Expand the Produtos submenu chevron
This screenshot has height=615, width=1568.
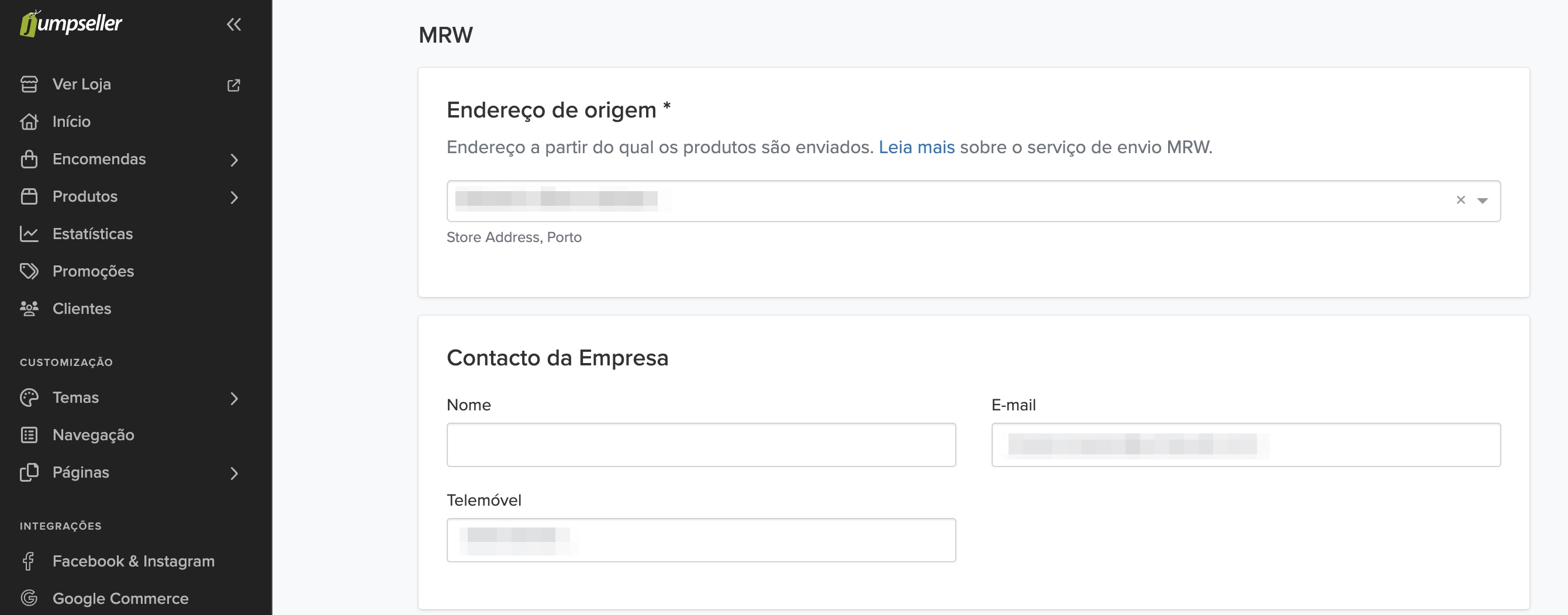tap(234, 197)
